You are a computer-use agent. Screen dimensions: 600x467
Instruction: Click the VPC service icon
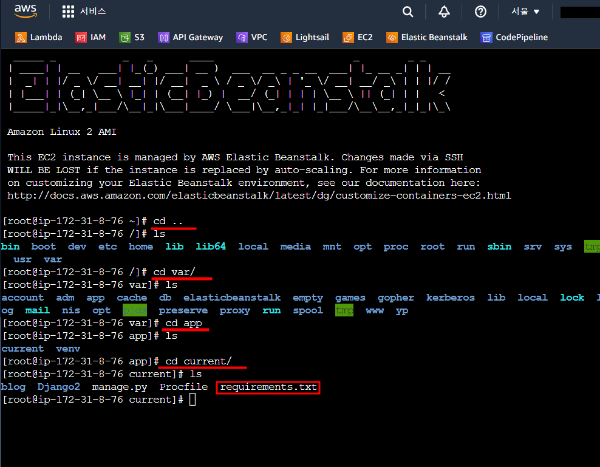click(x=242, y=38)
